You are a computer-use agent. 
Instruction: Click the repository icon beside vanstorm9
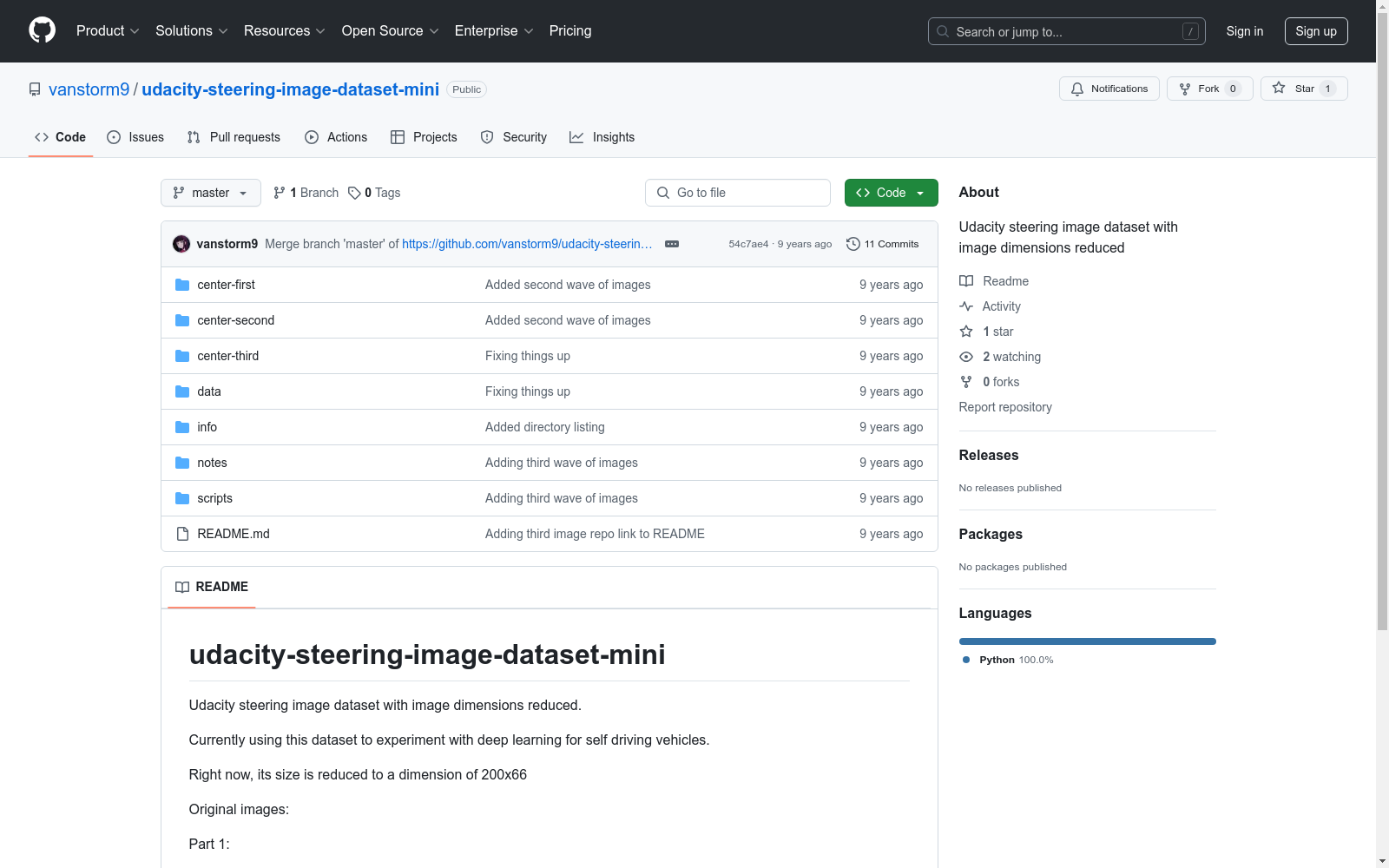point(35,89)
